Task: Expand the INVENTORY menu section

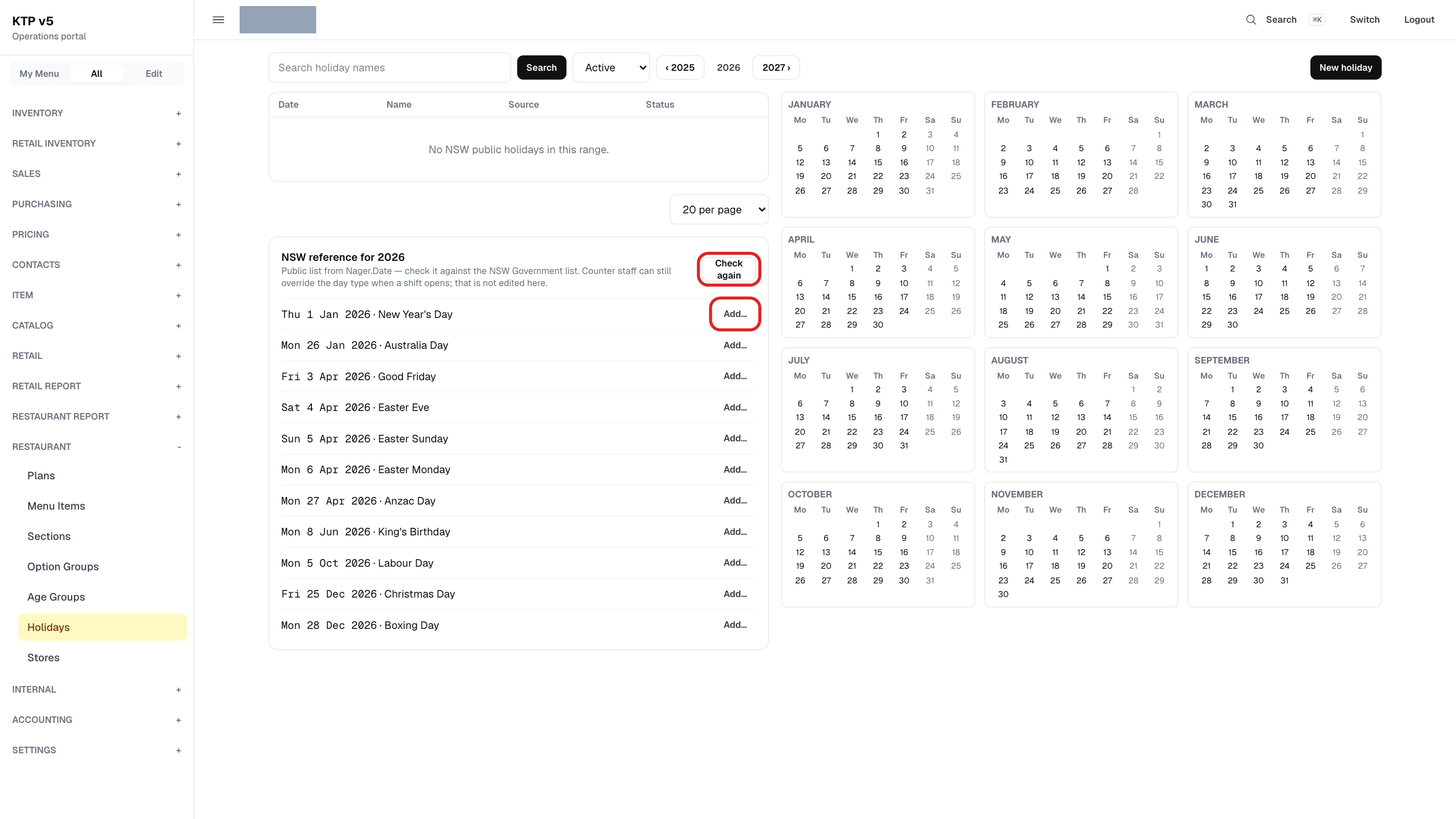Action: [97, 113]
